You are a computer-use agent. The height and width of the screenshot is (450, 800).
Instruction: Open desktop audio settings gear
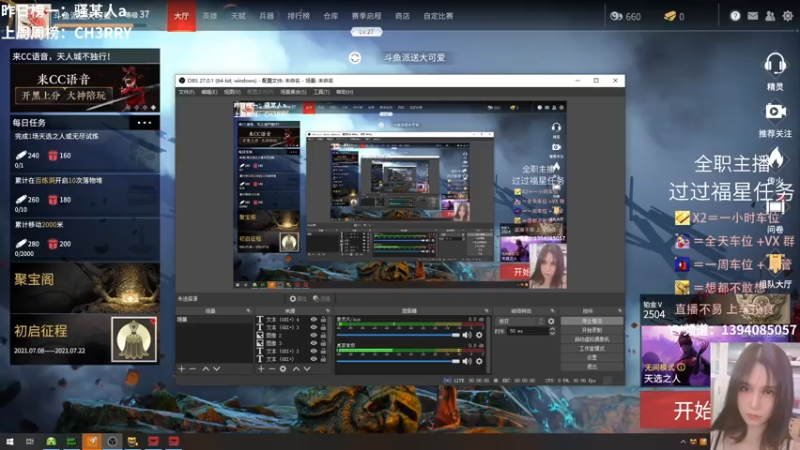(x=479, y=361)
